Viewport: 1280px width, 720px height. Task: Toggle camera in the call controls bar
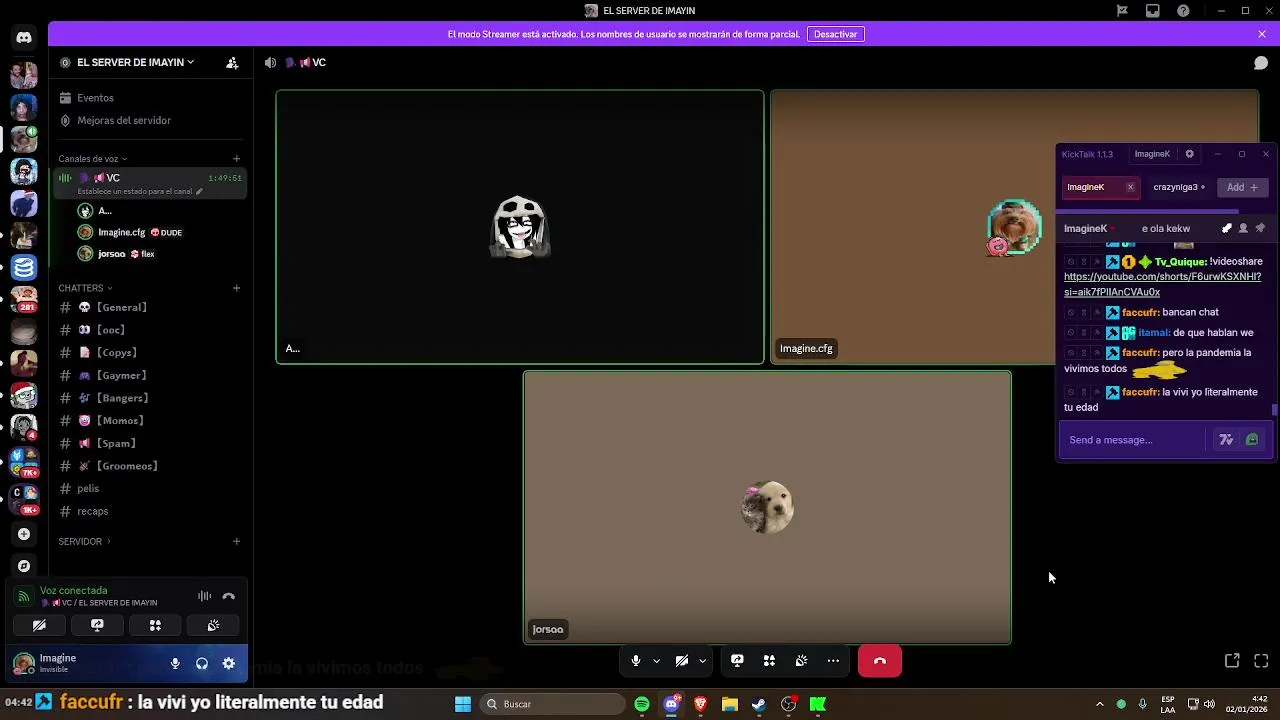(682, 661)
